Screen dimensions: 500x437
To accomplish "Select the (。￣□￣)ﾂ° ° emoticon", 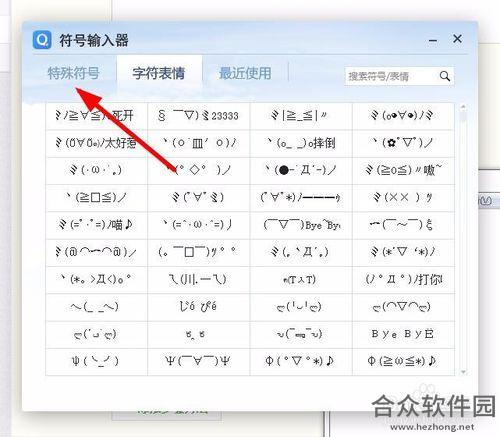I will 199,252.
